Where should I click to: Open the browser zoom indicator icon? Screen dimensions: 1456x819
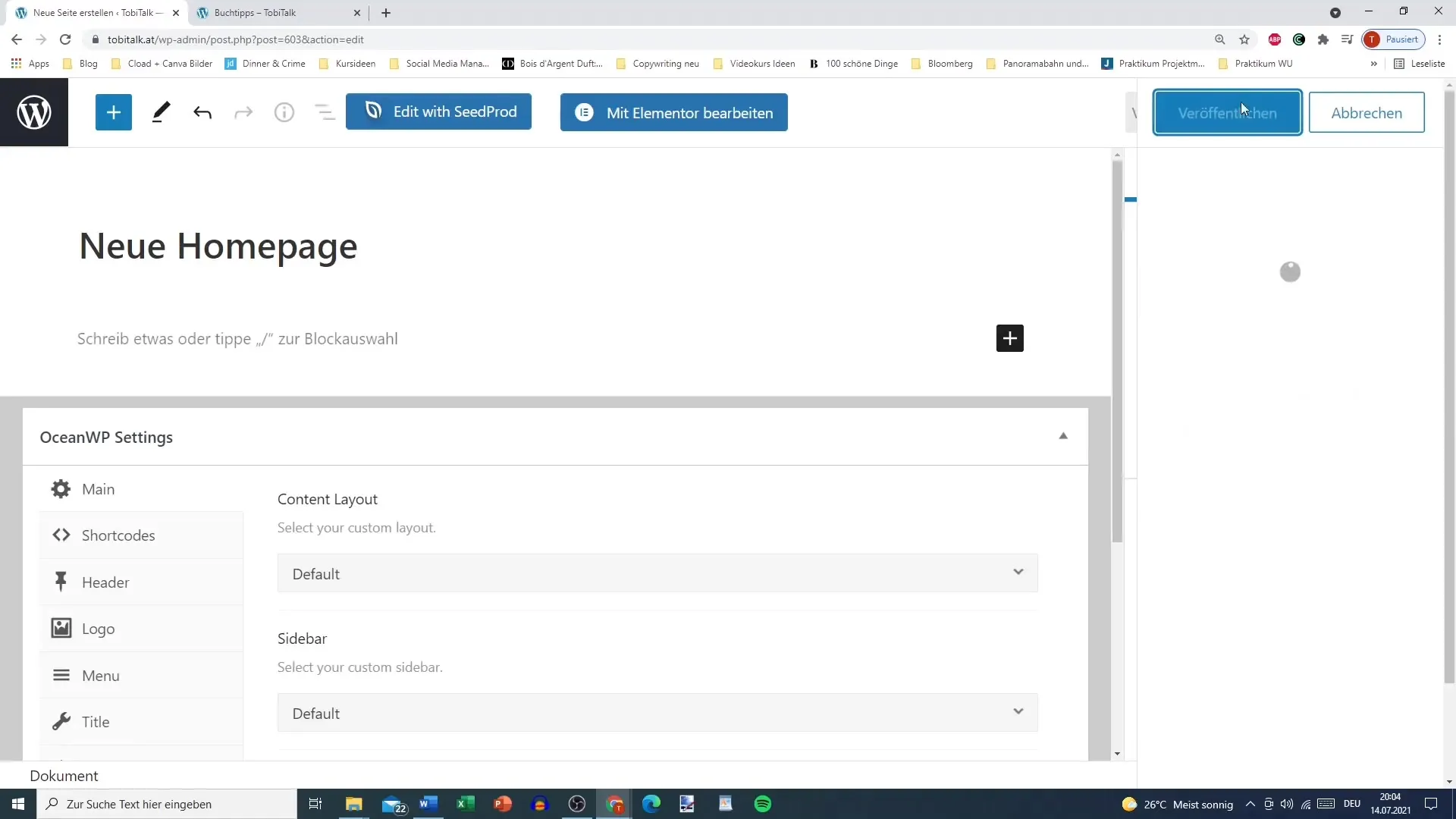click(1220, 39)
